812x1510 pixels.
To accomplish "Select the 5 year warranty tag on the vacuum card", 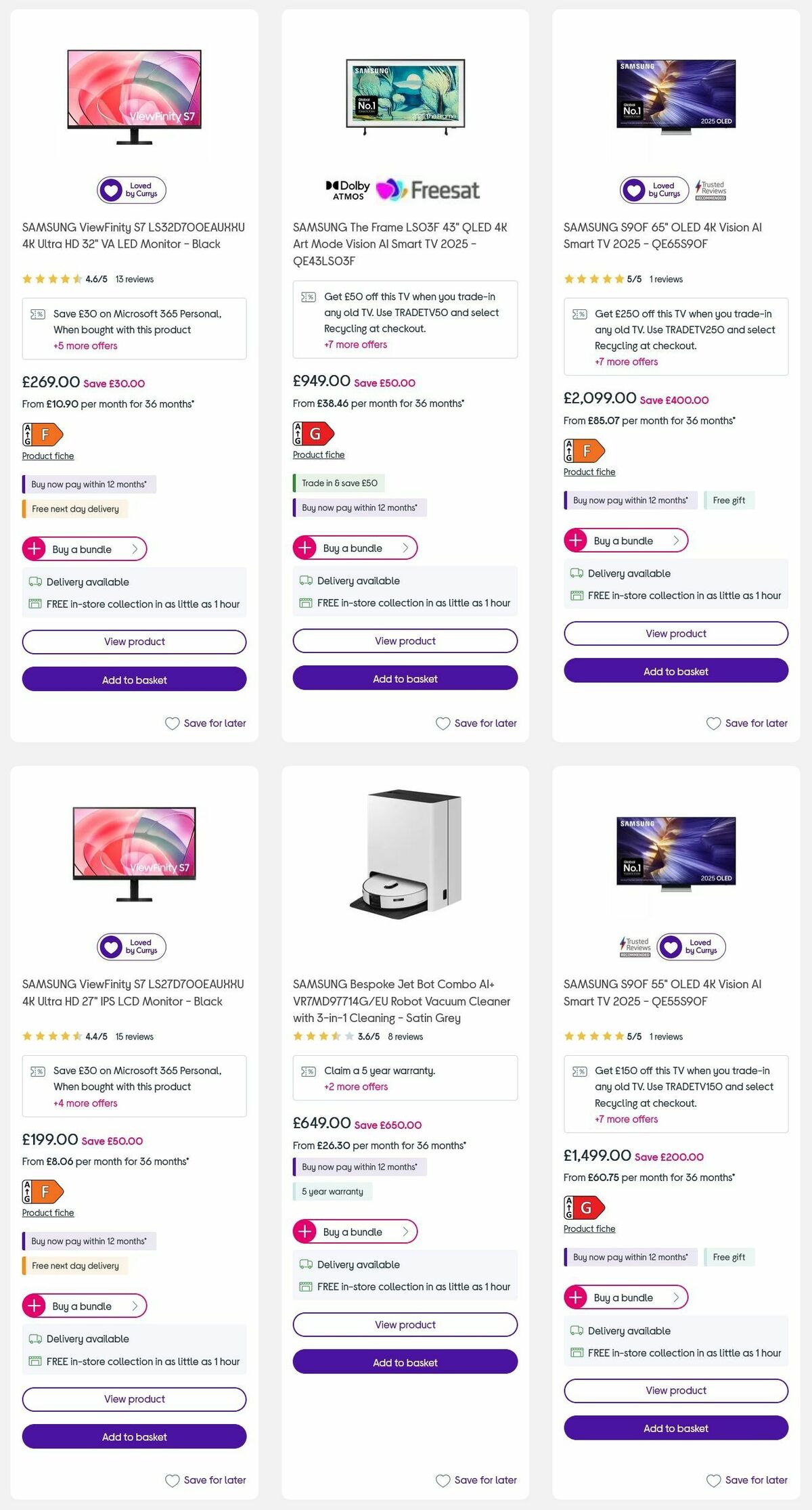I will pos(332,1191).
